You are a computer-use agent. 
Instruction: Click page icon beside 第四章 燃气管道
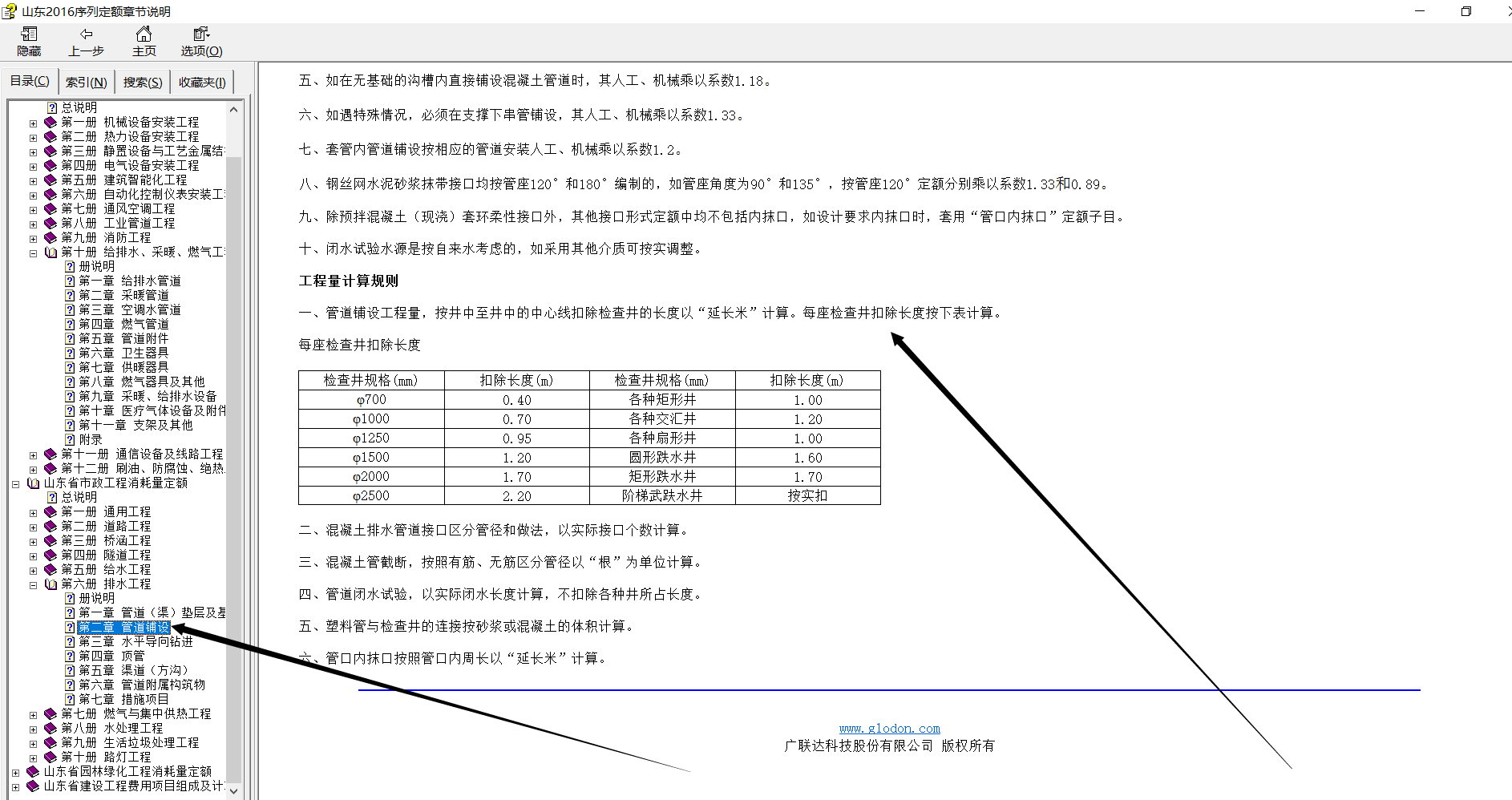pyautogui.click(x=70, y=325)
